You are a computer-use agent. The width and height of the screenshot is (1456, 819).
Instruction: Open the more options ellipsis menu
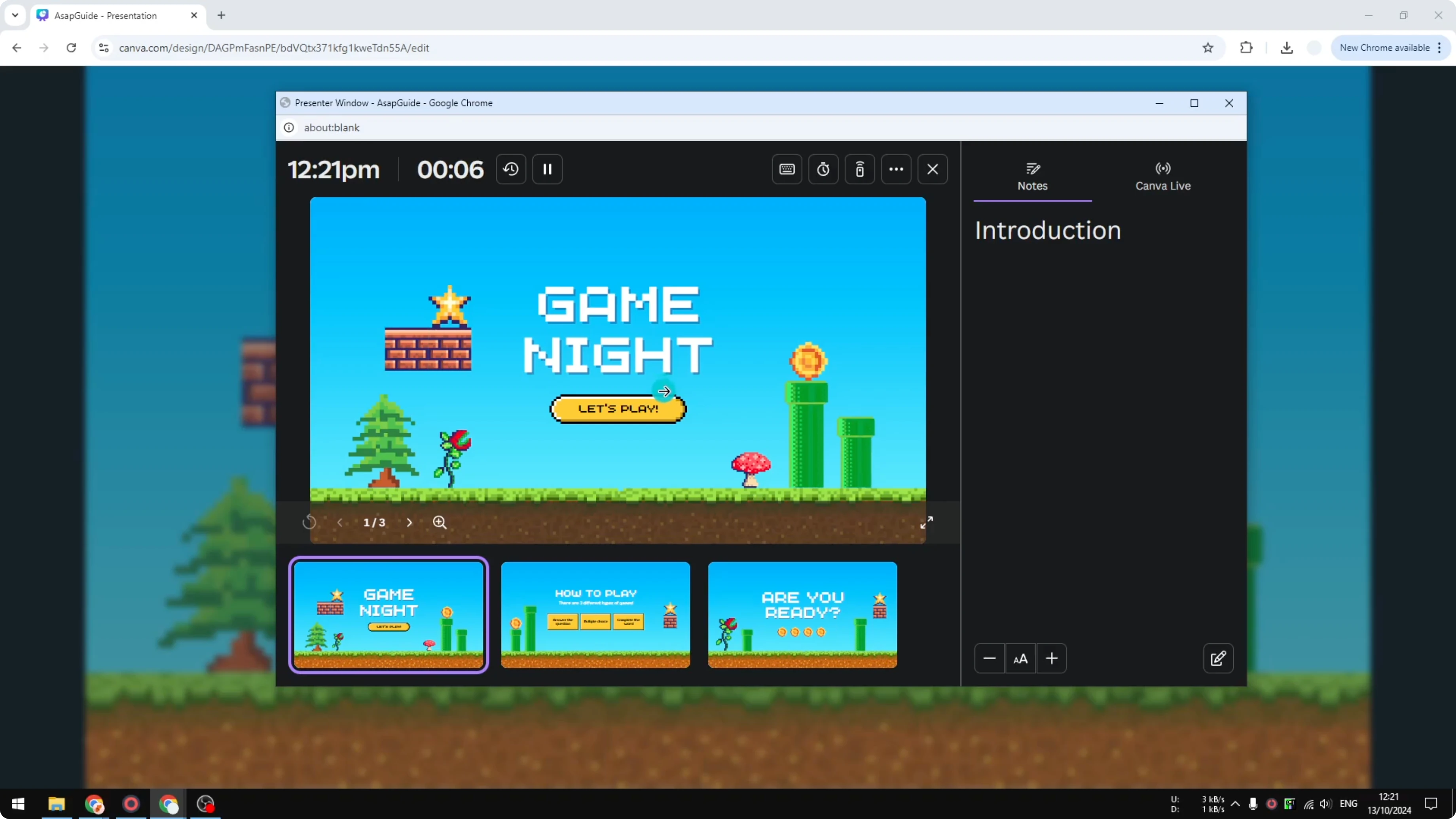896,169
